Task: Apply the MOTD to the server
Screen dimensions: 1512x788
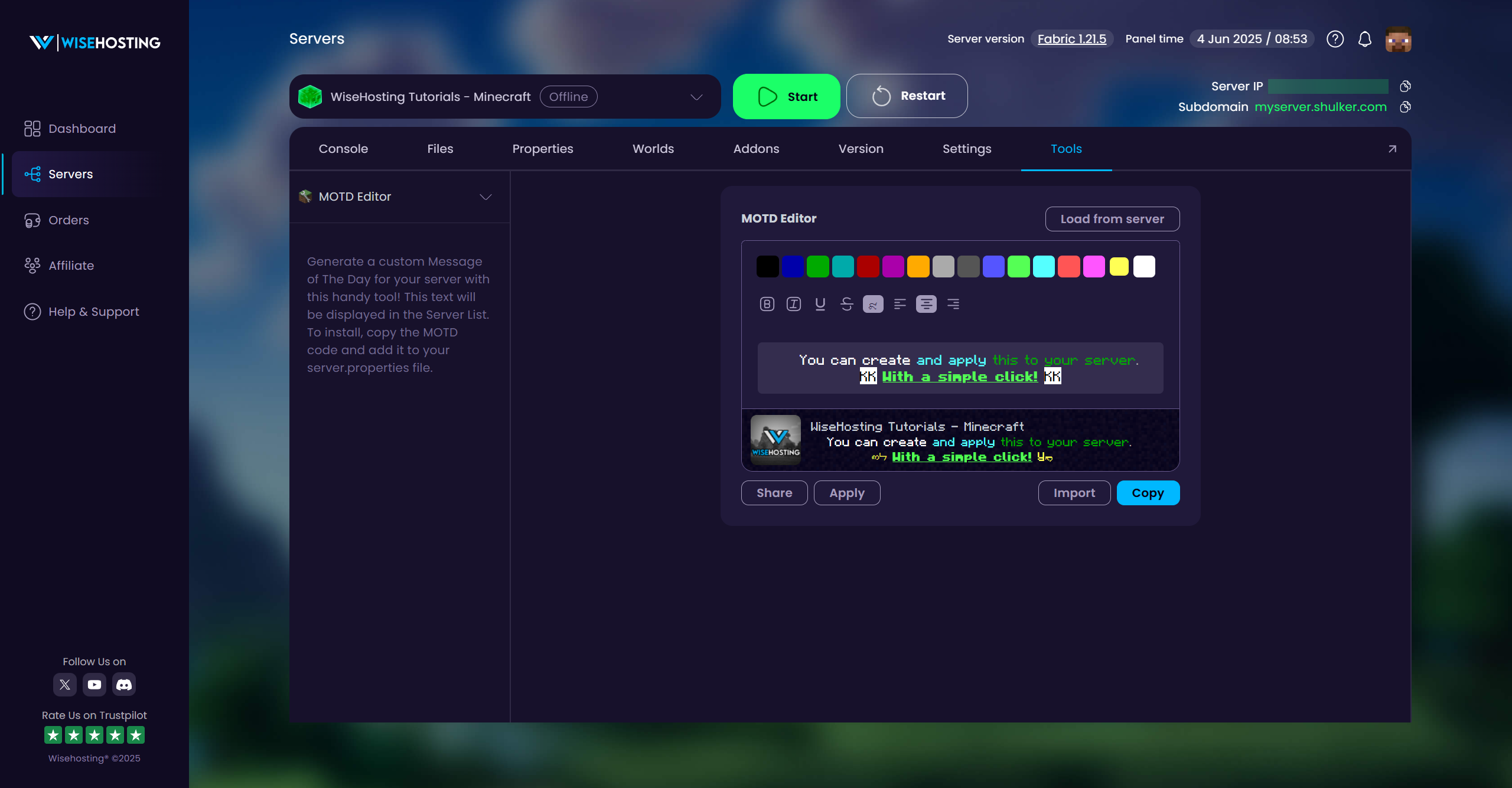Action: pos(847,493)
